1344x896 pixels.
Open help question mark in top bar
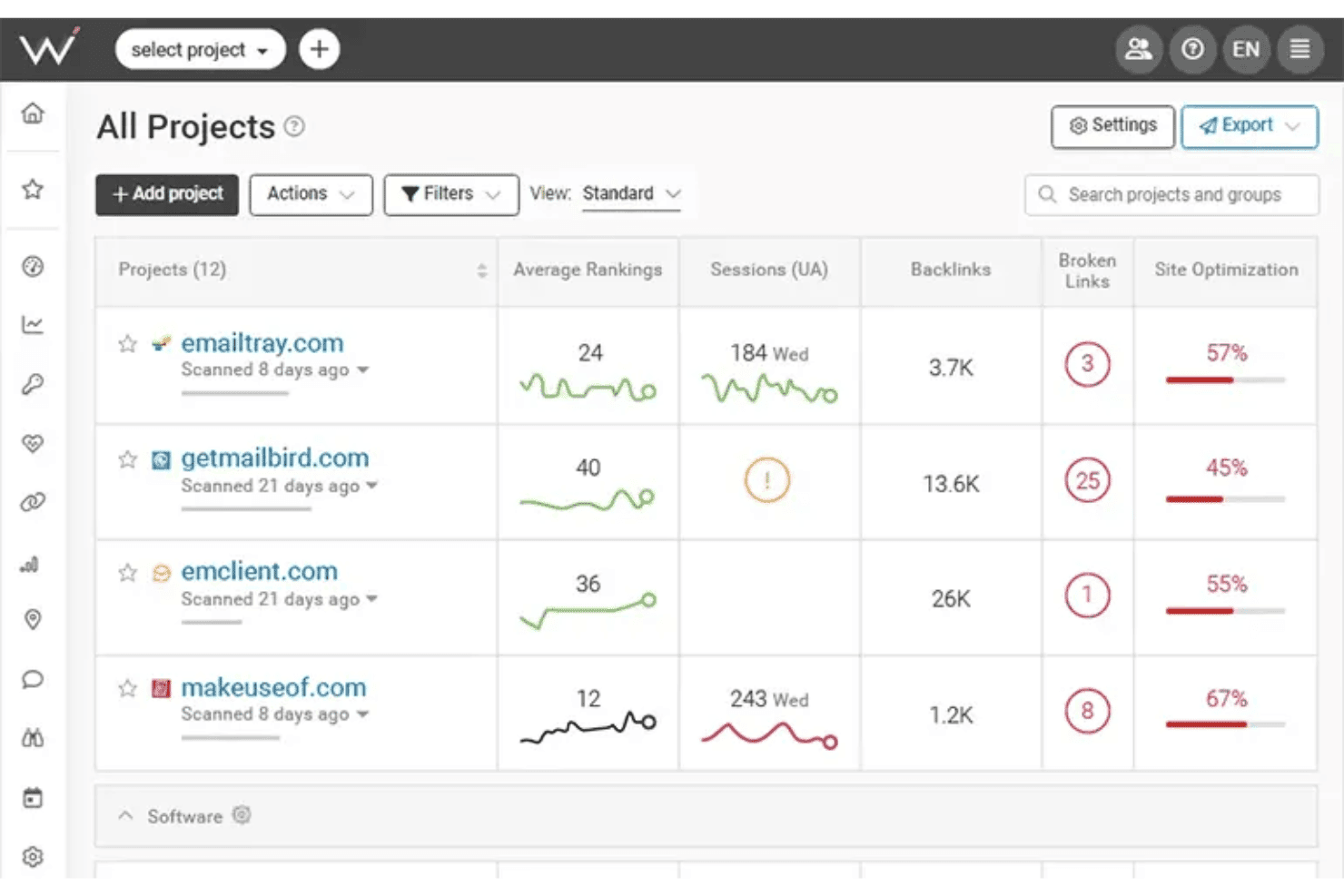click(1192, 49)
